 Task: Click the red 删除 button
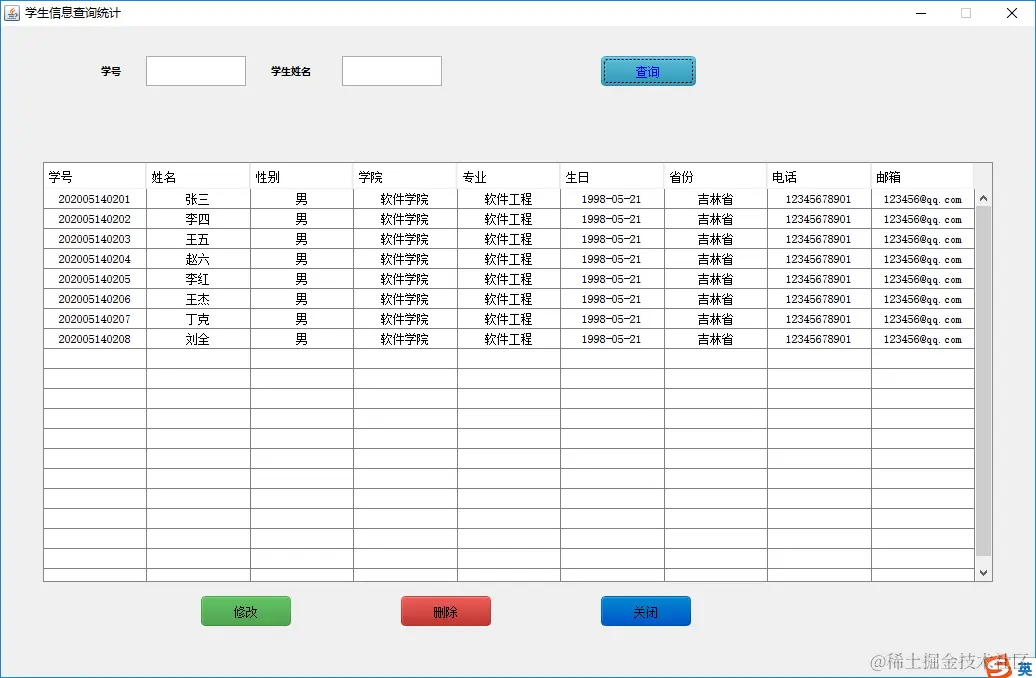pyautogui.click(x=446, y=611)
